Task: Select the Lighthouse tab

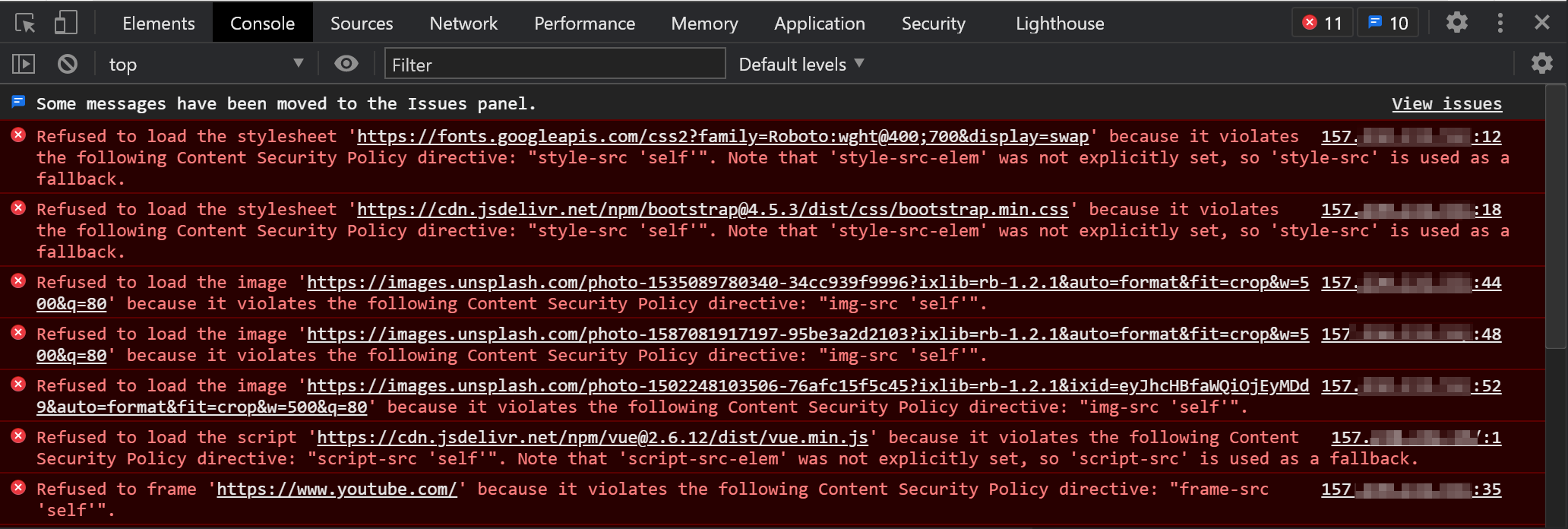Action: click(1060, 23)
